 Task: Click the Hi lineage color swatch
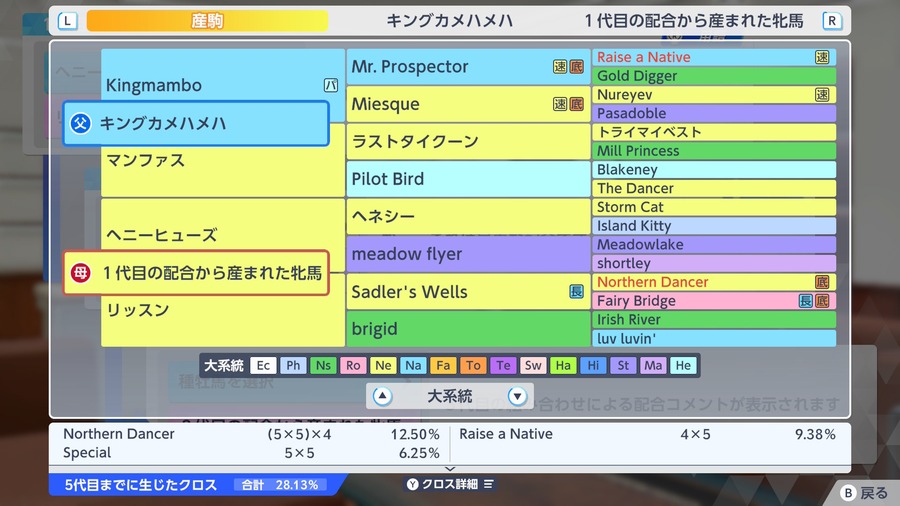(x=593, y=365)
